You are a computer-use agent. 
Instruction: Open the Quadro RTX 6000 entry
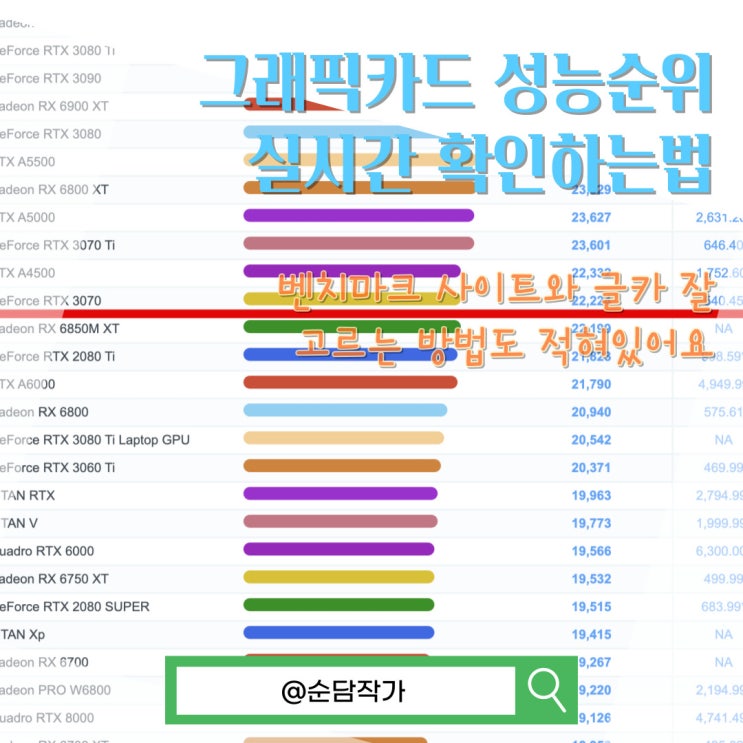(x=47, y=551)
